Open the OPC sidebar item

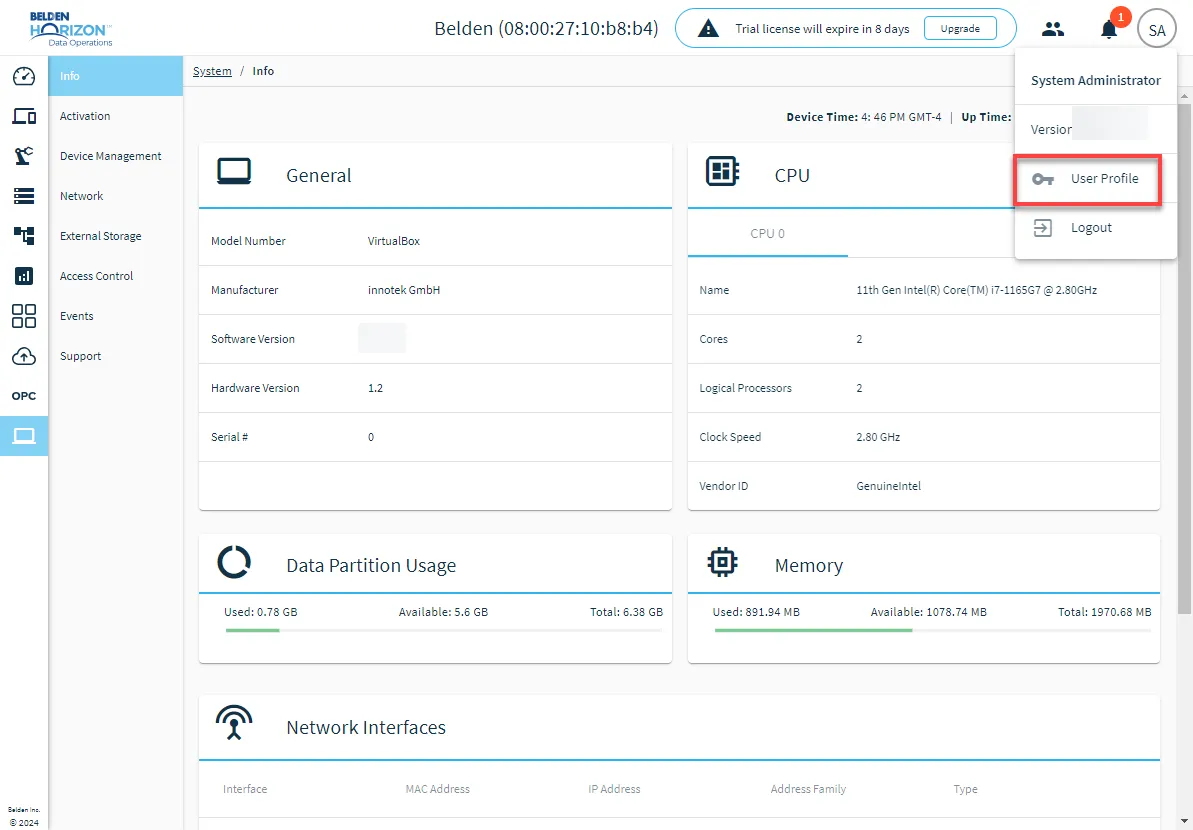24,396
